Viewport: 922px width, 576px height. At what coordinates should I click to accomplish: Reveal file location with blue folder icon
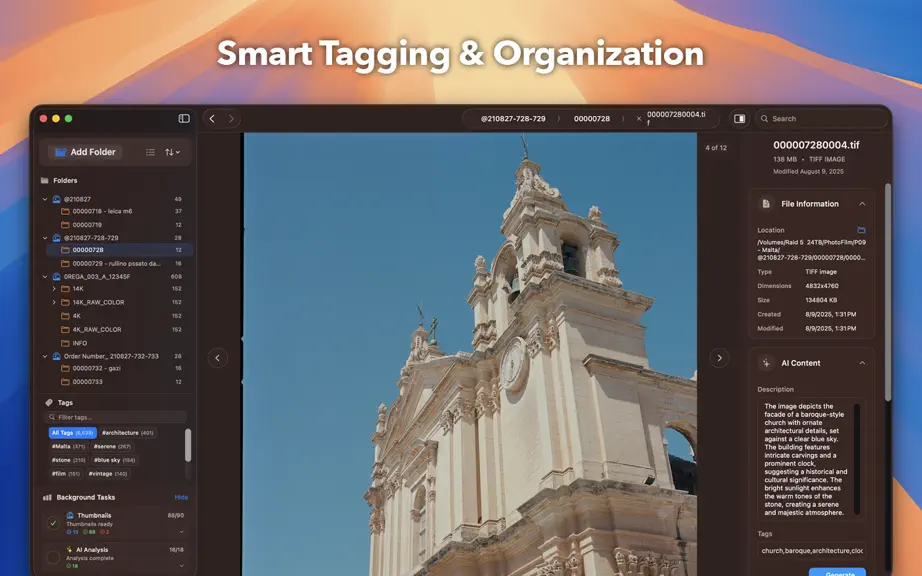(x=861, y=230)
